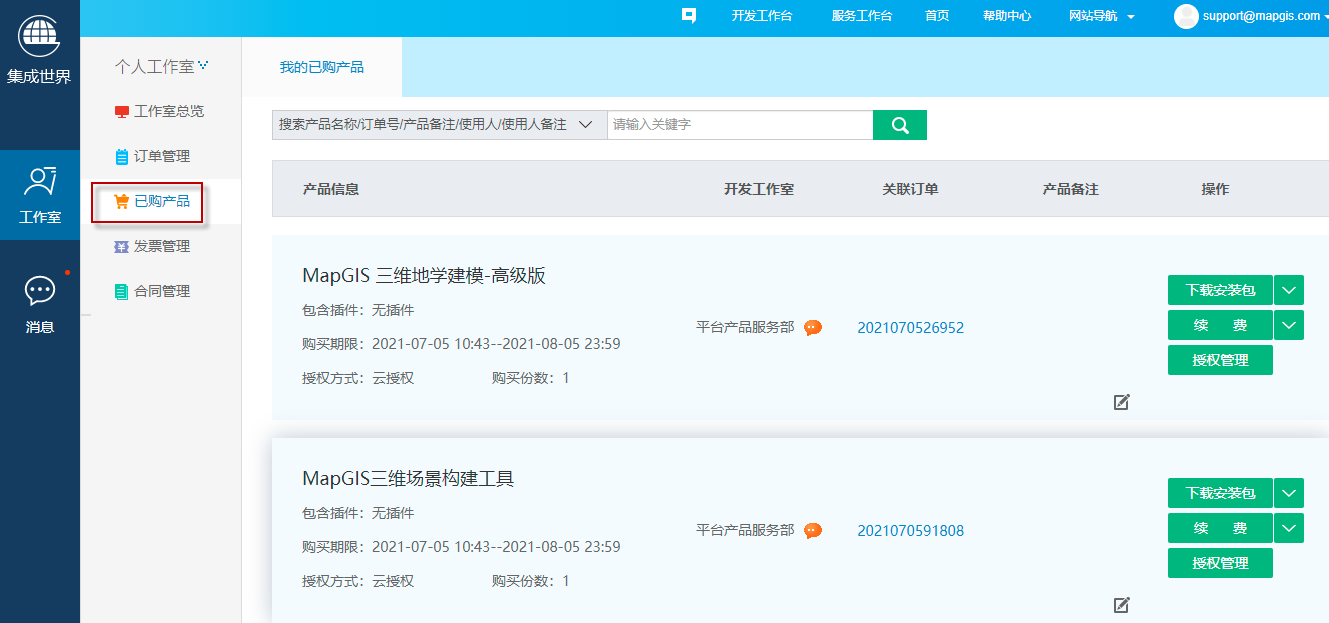Click 产品备注 column header
Screen dimensions: 1329x623
(1070, 189)
